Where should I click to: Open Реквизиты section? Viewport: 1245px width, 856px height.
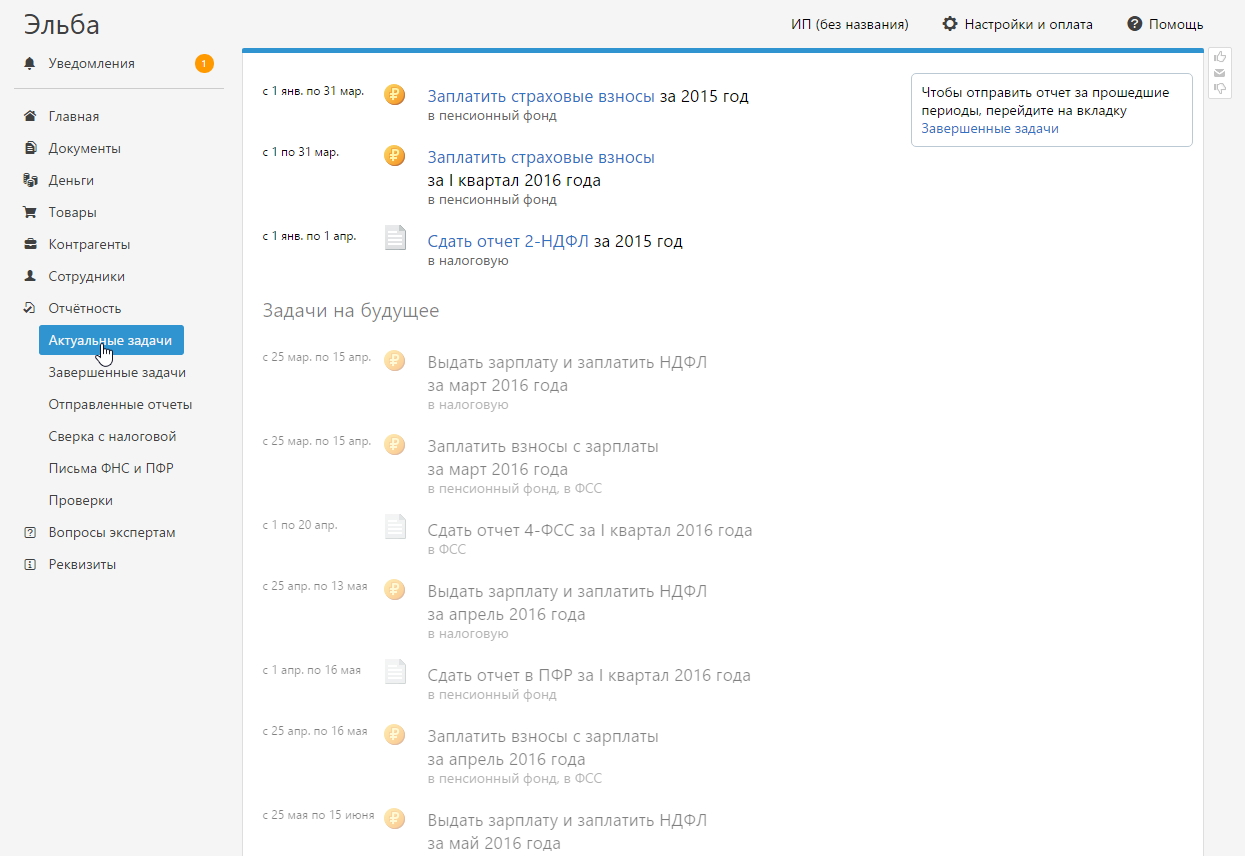[x=82, y=564]
